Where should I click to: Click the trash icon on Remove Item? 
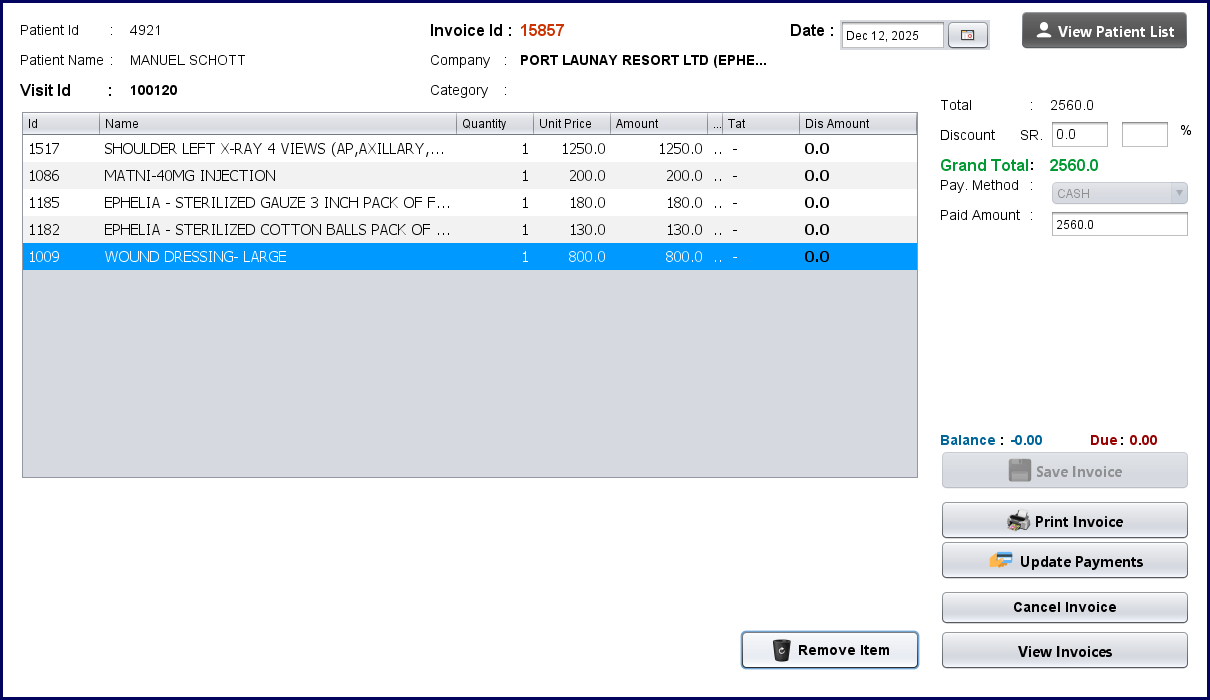[782, 650]
